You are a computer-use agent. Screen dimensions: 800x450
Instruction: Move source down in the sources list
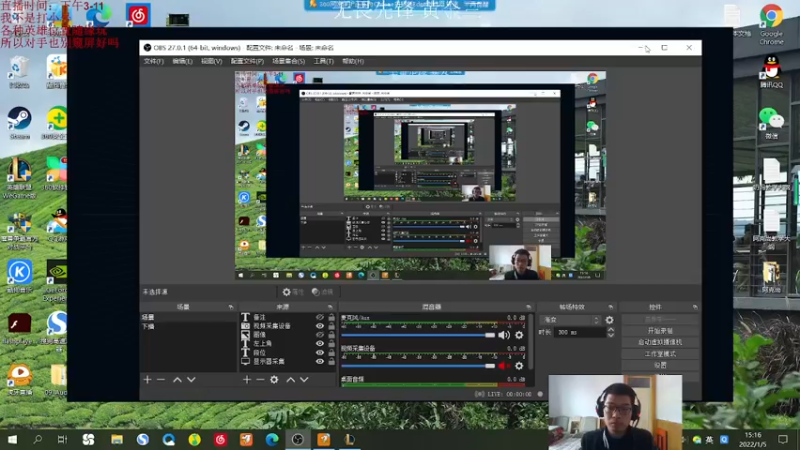(x=304, y=380)
